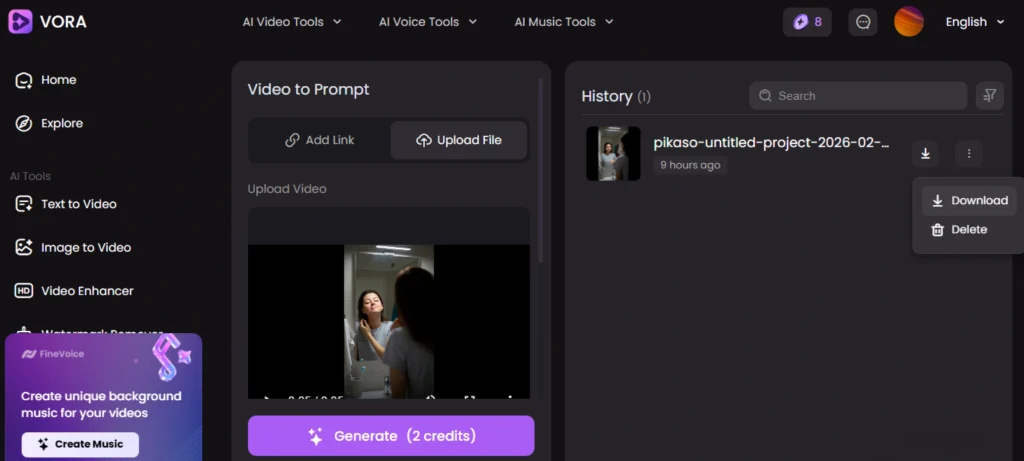Click the download icon on pikaso history item

click(925, 153)
